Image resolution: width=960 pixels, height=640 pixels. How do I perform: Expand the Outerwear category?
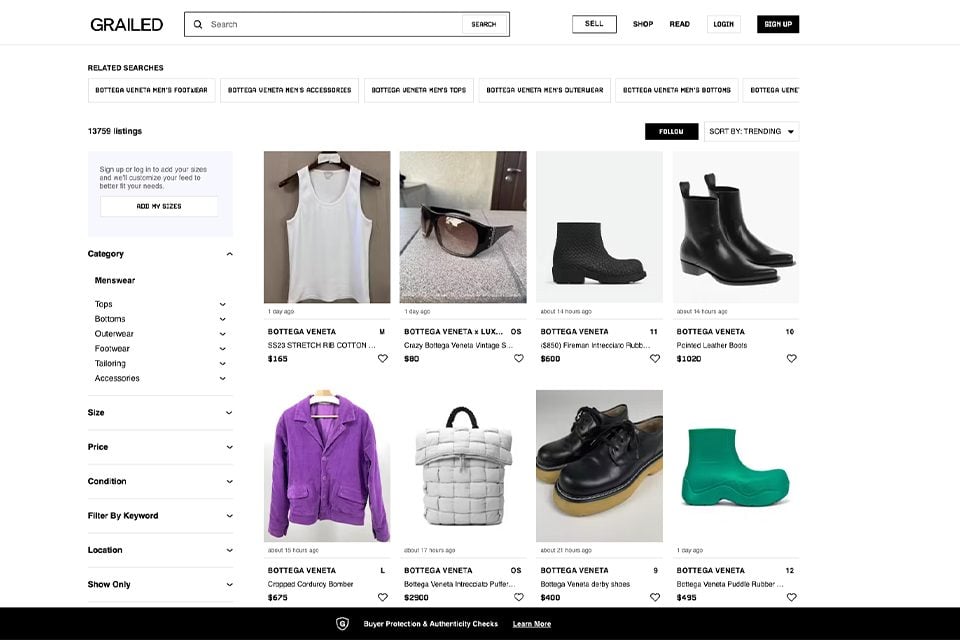click(x=223, y=334)
